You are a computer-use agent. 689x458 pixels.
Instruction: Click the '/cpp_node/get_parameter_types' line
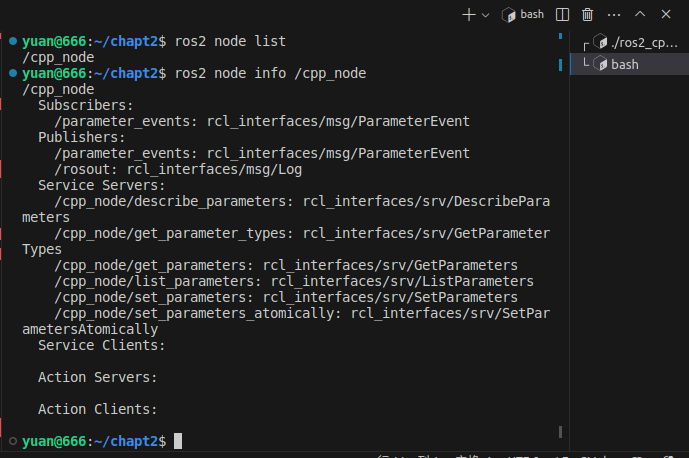pos(286,241)
